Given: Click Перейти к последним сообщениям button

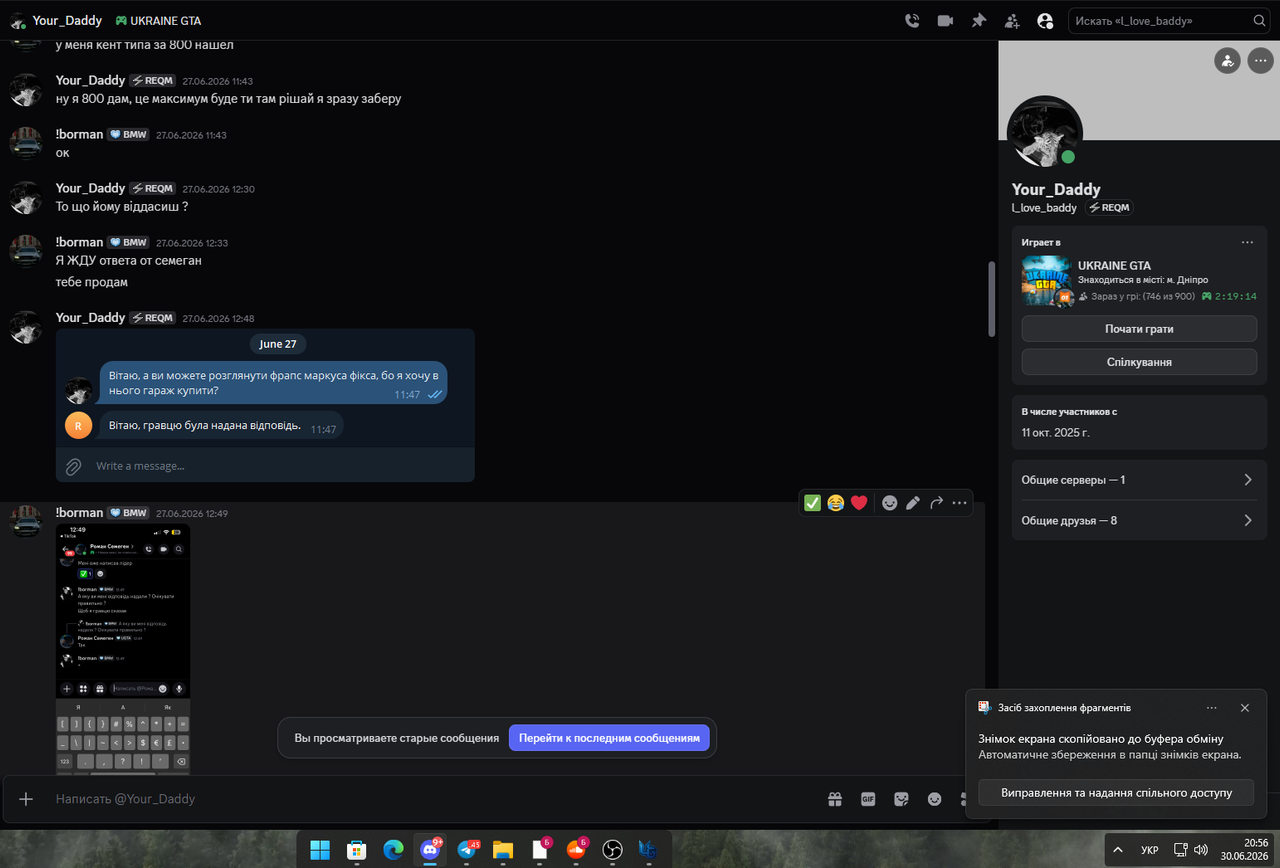Looking at the screenshot, I should pos(610,738).
